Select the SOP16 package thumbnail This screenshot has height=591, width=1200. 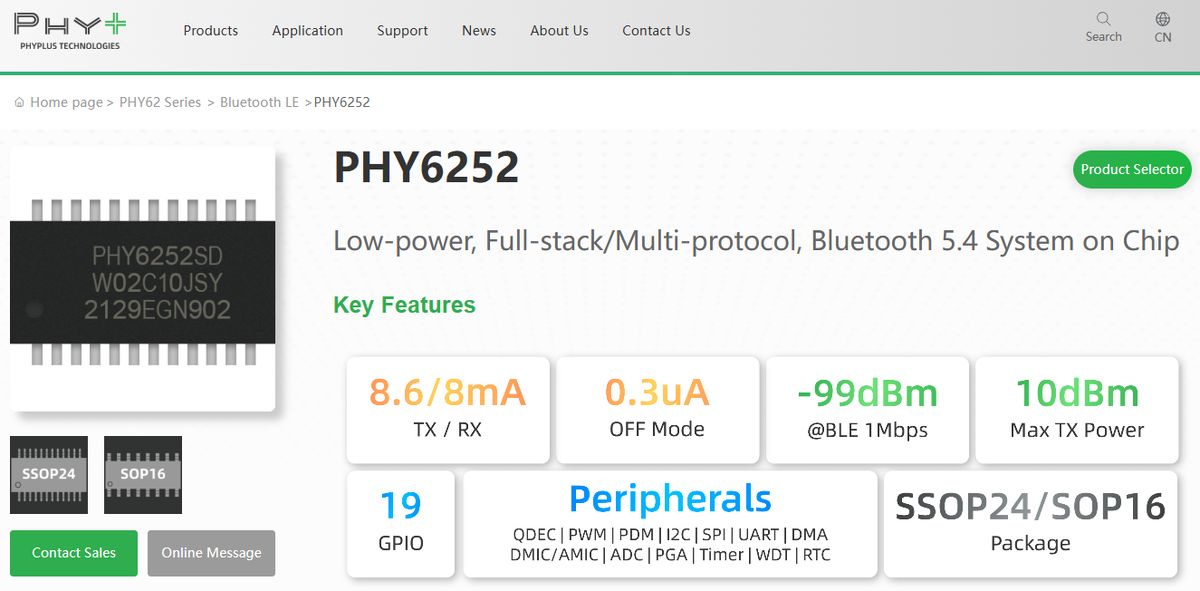(x=142, y=474)
